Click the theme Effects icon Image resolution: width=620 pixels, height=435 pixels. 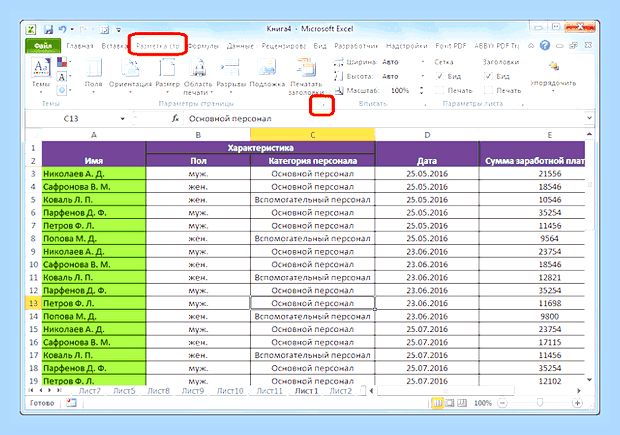[62, 90]
